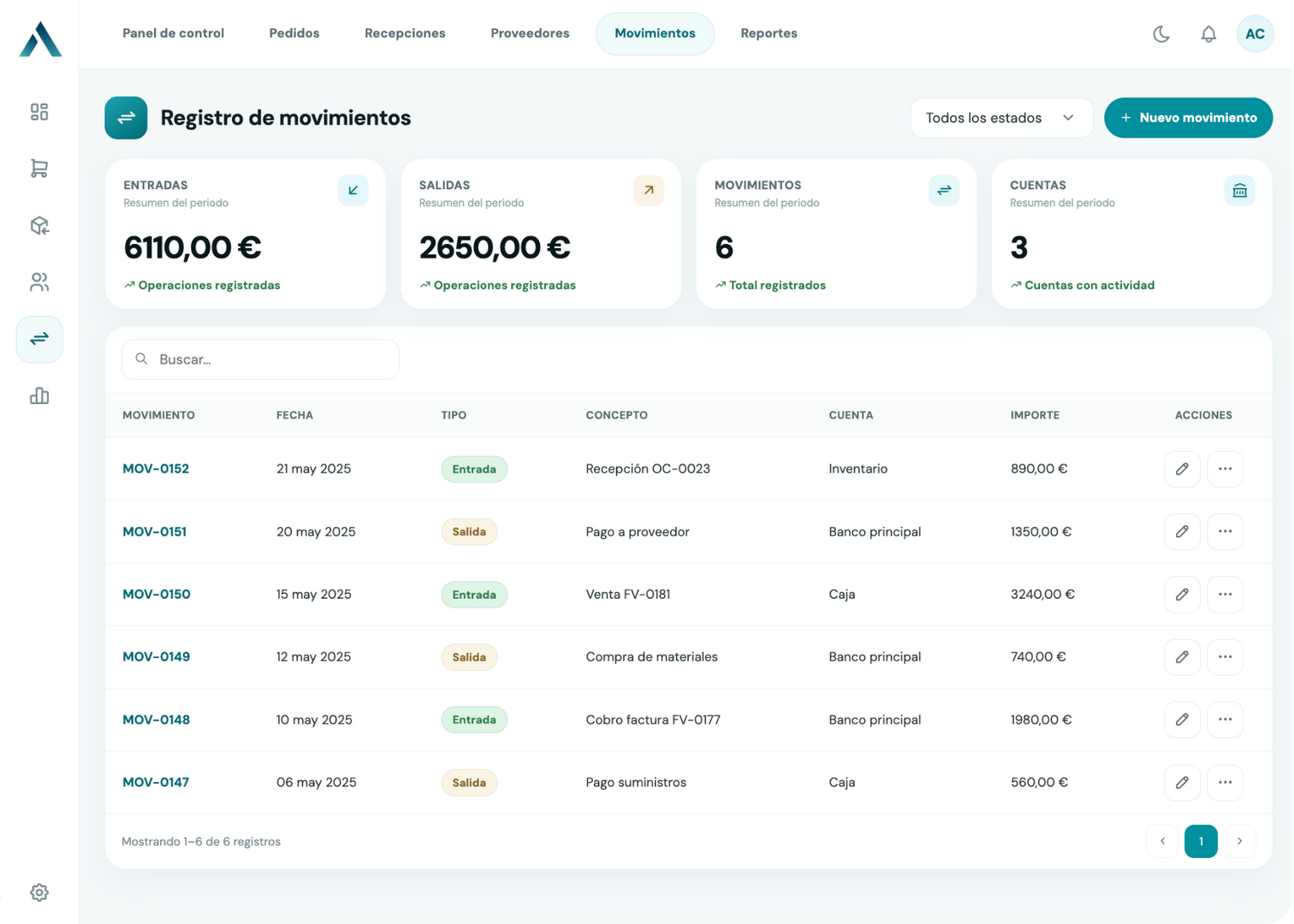
Task: Click the app logo
Action: (x=40, y=38)
